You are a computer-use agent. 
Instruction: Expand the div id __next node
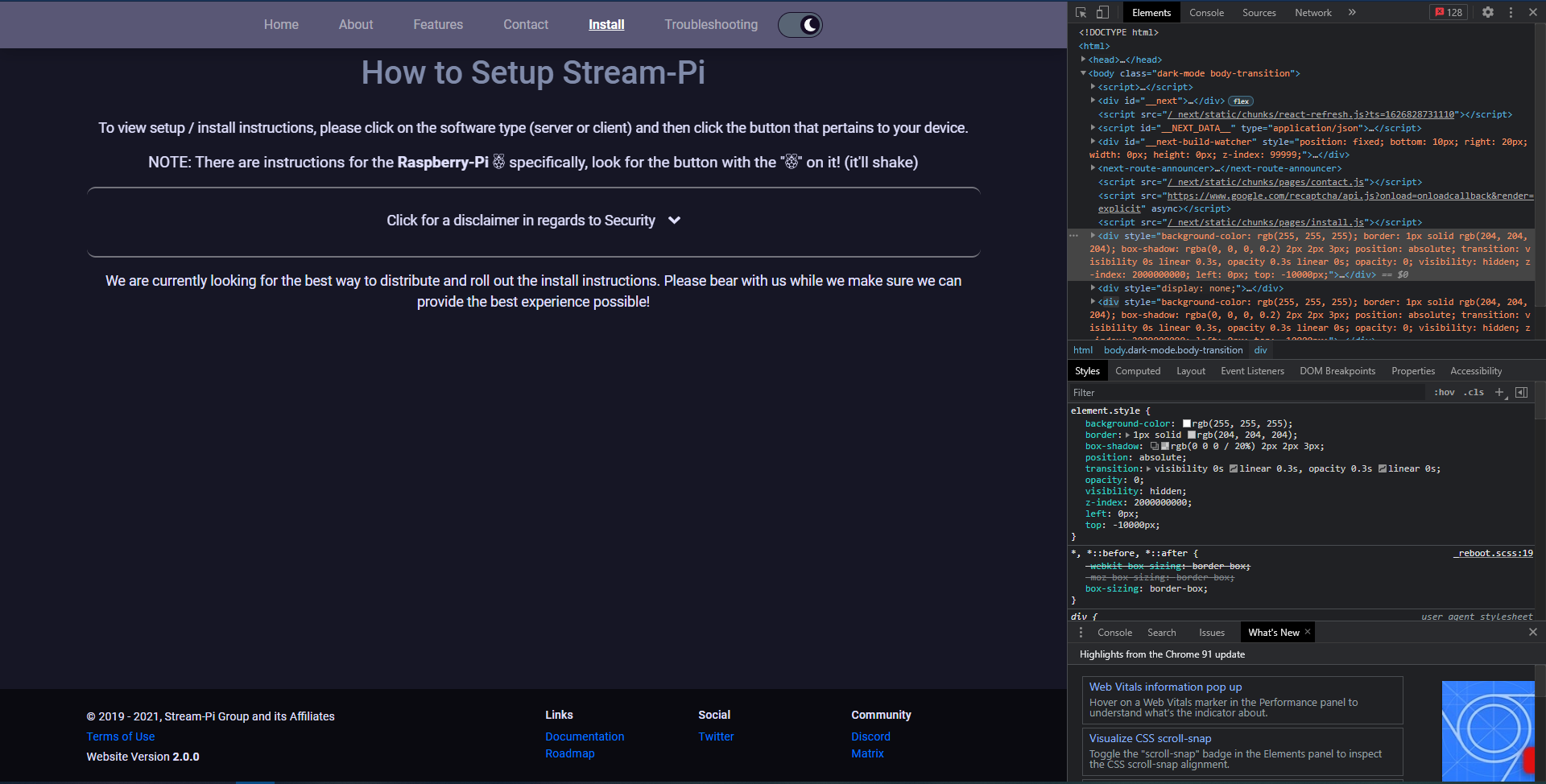pos(1093,101)
